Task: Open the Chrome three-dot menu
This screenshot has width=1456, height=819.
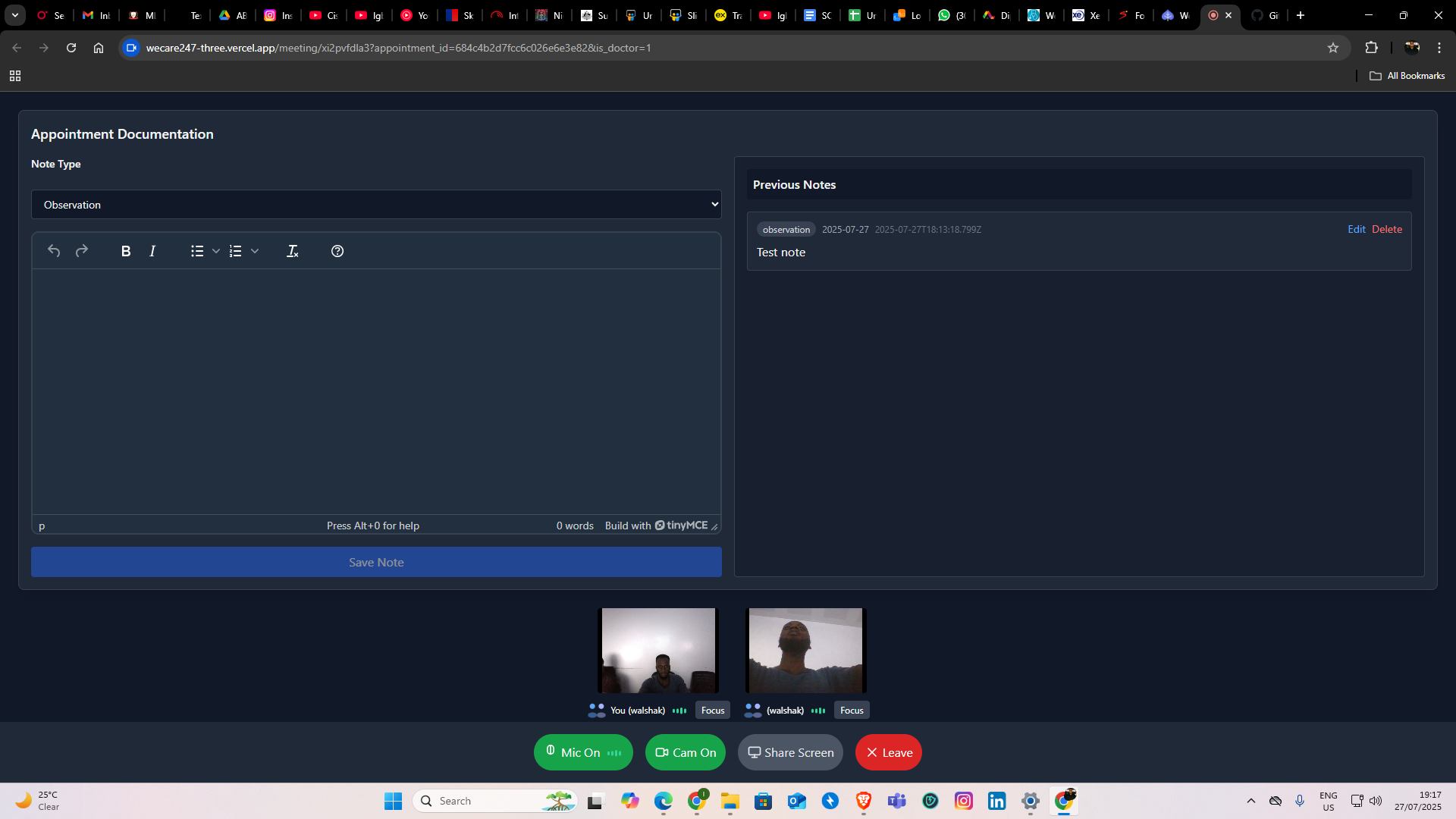Action: [1439, 47]
